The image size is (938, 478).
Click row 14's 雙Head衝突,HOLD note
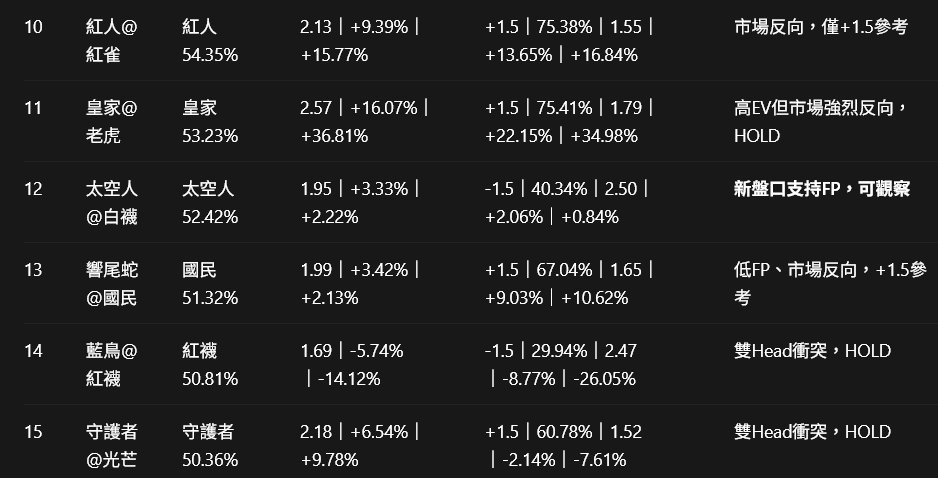coord(812,351)
